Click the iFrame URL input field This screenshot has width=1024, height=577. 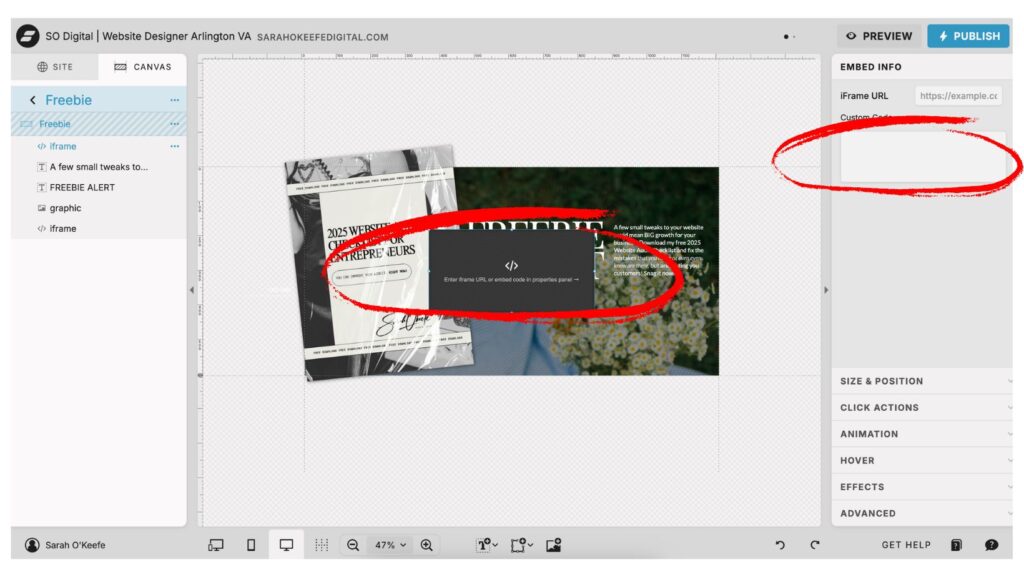tap(958, 95)
